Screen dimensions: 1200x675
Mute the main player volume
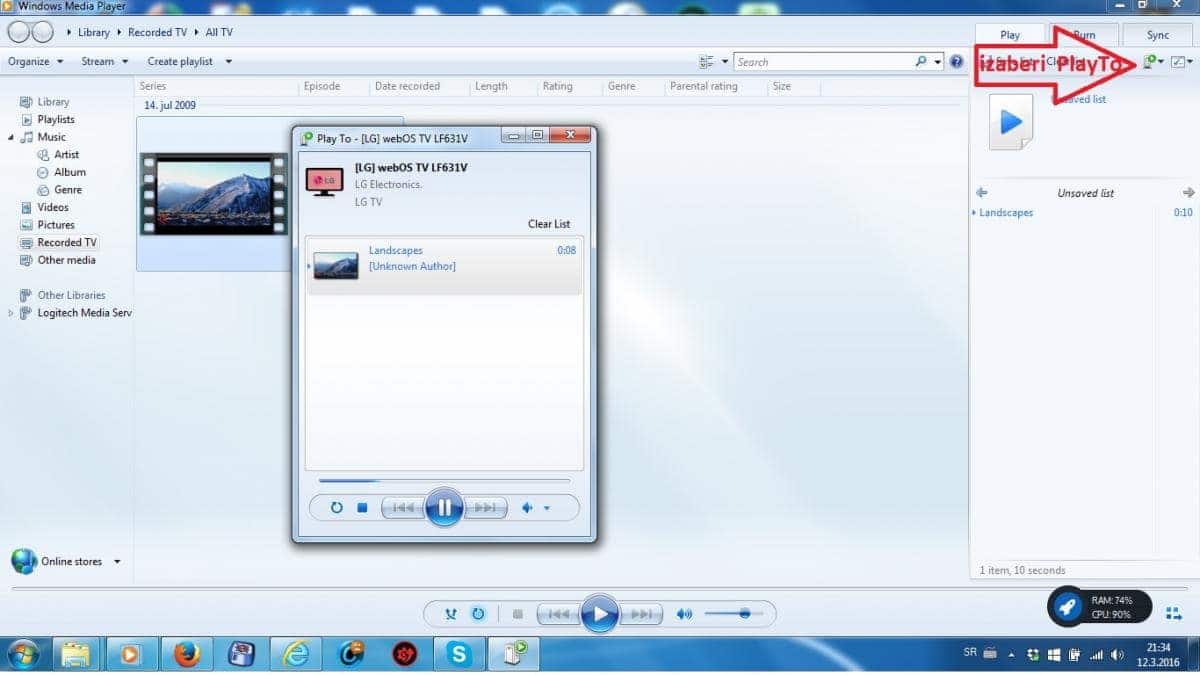click(684, 614)
